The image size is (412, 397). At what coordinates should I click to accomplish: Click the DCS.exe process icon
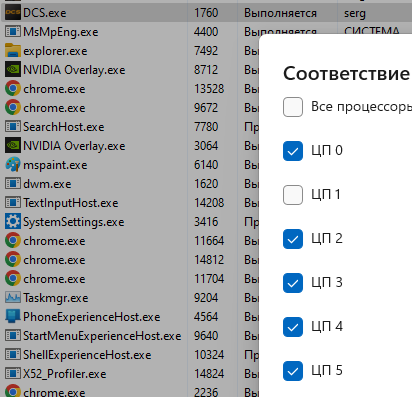click(x=13, y=13)
